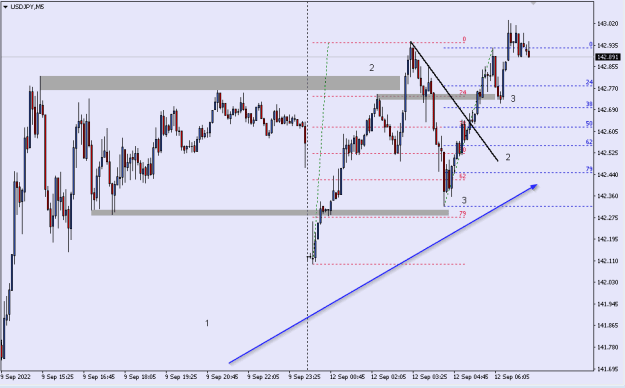Click the 142.360 price scale value
The image size is (625, 388).
pos(607,196)
